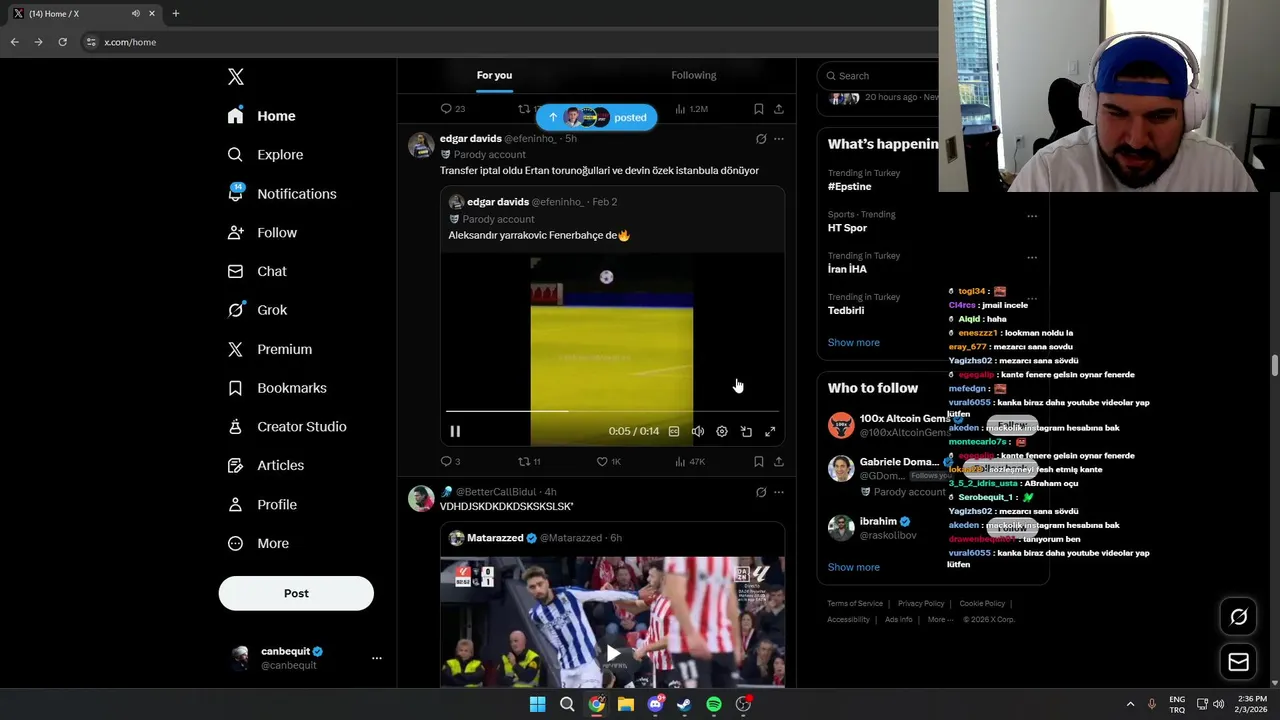Click the Follow sidebar icon
The image size is (1280, 720).
pos(235,233)
